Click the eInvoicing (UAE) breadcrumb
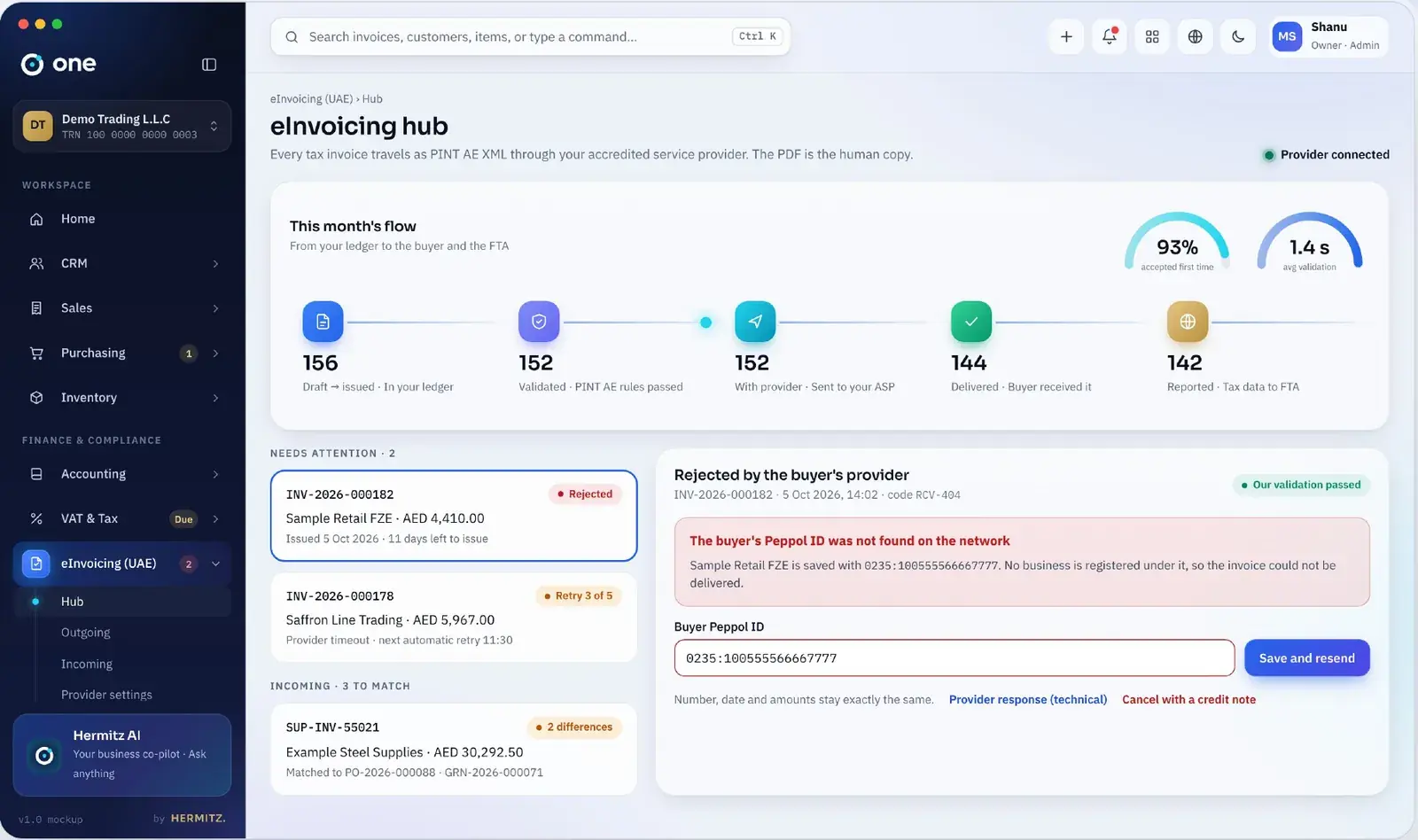Image resolution: width=1418 pixels, height=840 pixels. (311, 99)
